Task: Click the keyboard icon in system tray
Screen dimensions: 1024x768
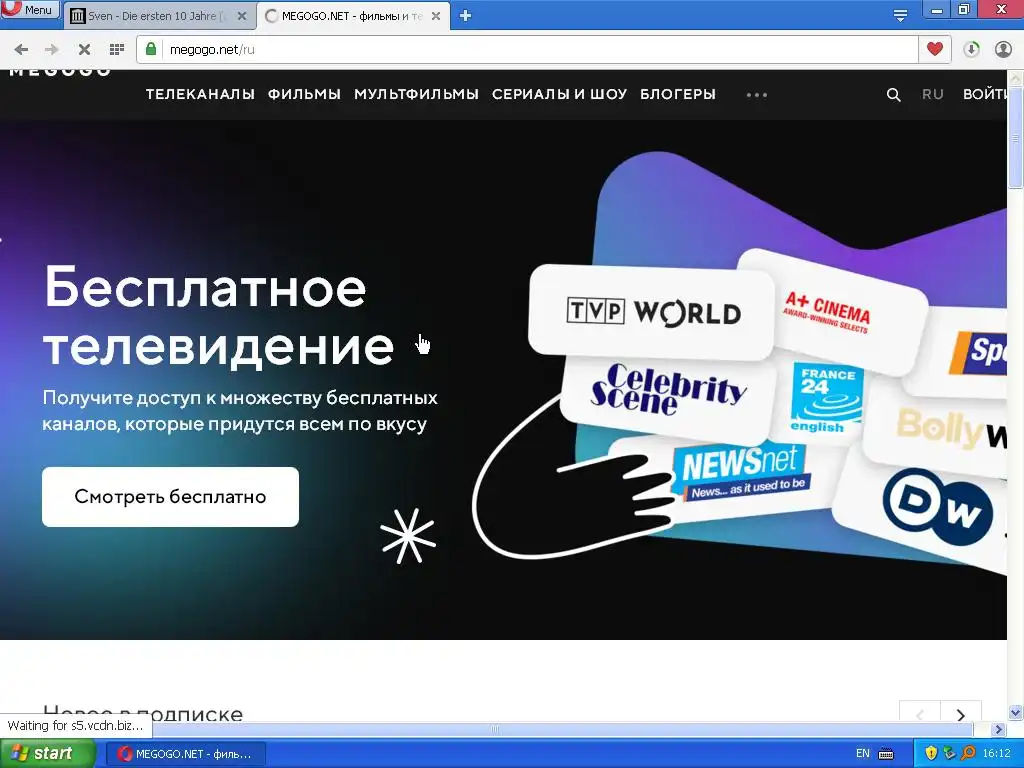Action: point(886,754)
